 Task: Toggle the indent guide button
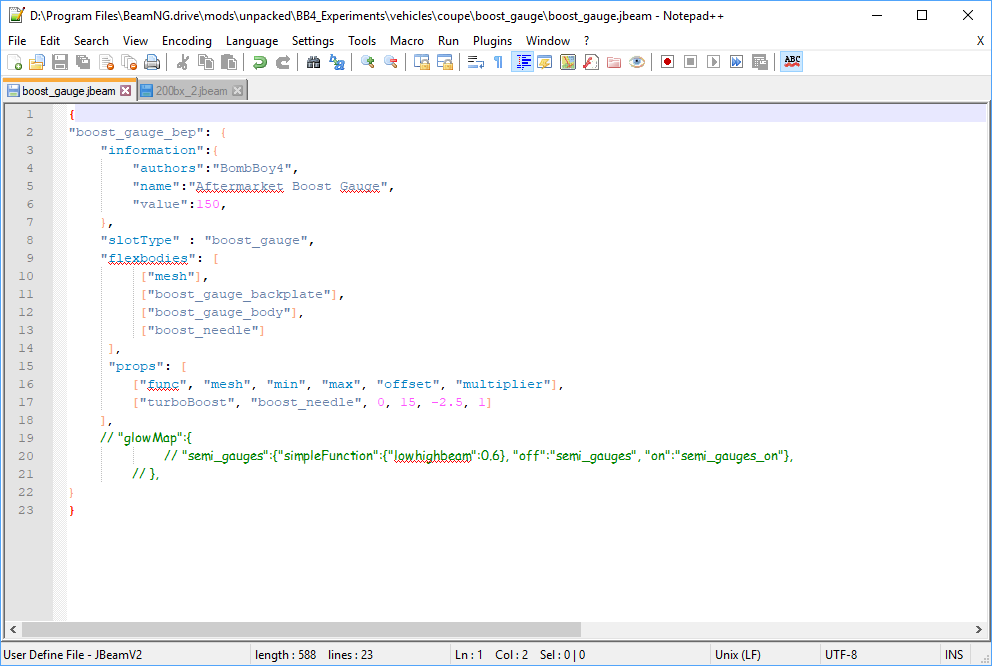click(x=522, y=62)
